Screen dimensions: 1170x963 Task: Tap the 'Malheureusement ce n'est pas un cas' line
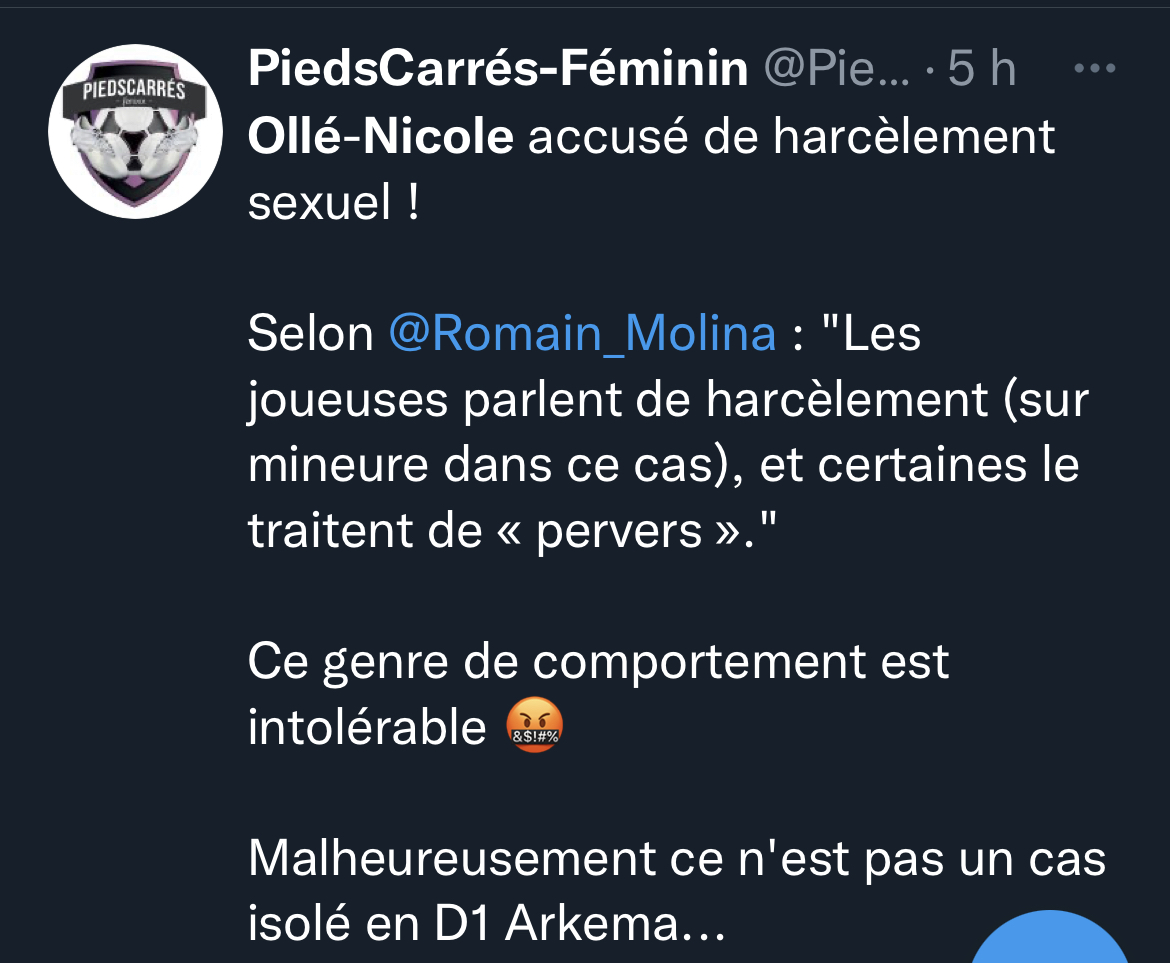(x=677, y=858)
